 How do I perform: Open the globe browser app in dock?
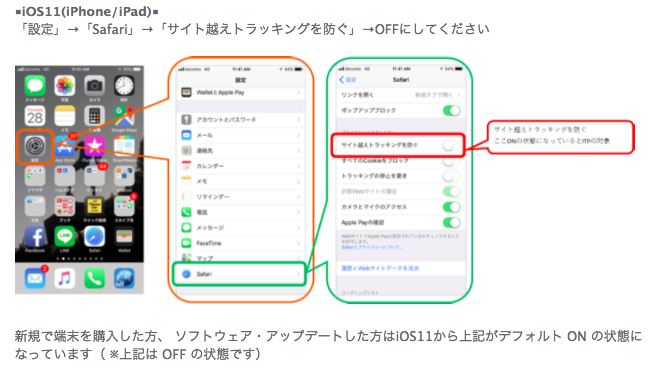[124, 279]
